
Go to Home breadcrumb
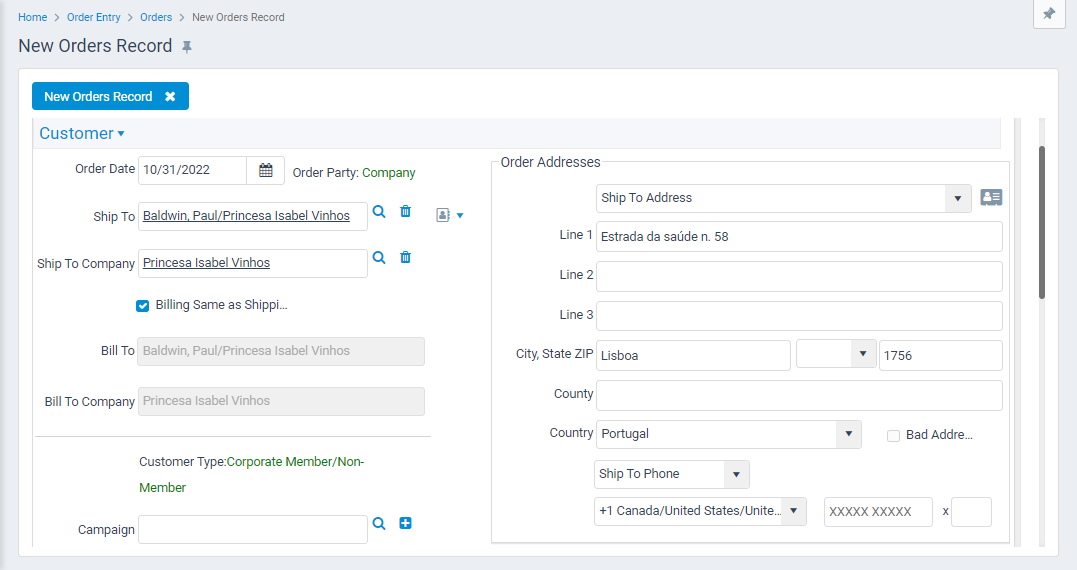[32, 17]
